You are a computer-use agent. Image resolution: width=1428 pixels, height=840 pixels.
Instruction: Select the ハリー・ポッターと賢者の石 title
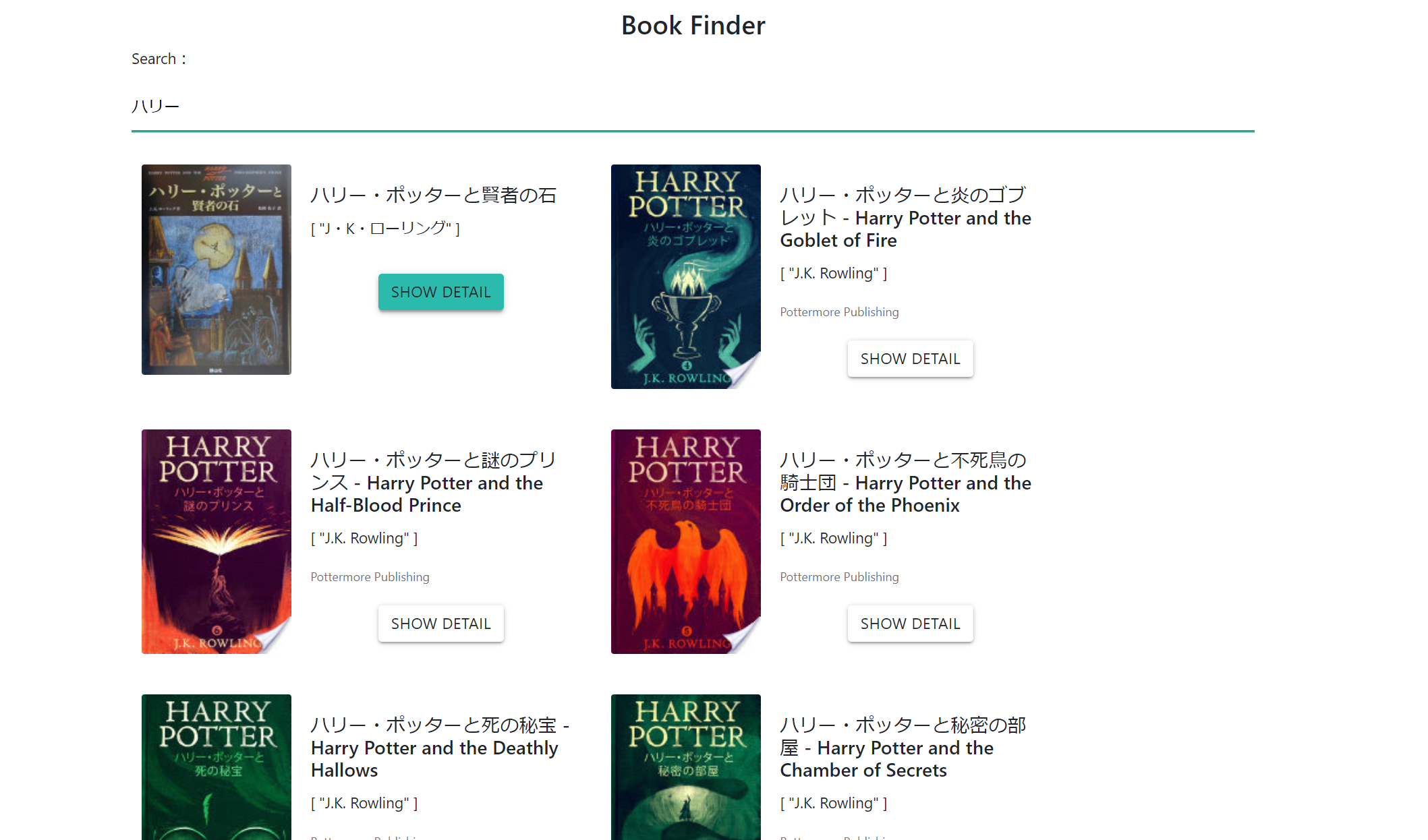pyautogui.click(x=433, y=196)
